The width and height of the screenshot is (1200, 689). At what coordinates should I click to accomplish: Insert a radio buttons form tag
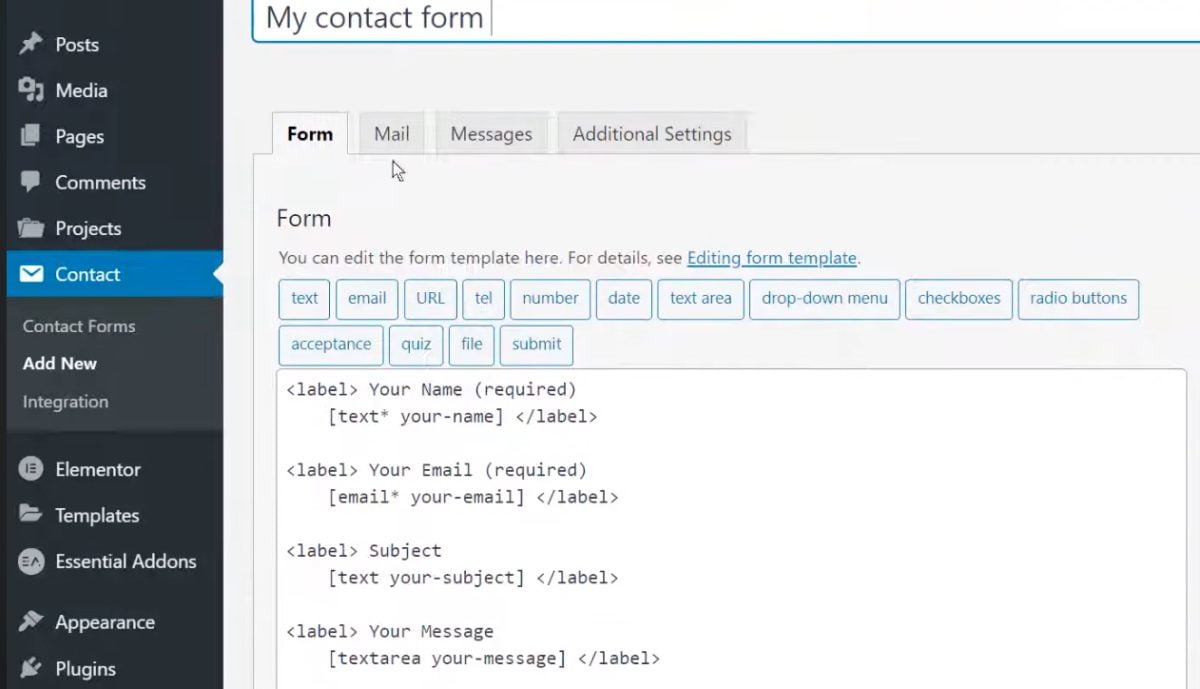(1078, 298)
